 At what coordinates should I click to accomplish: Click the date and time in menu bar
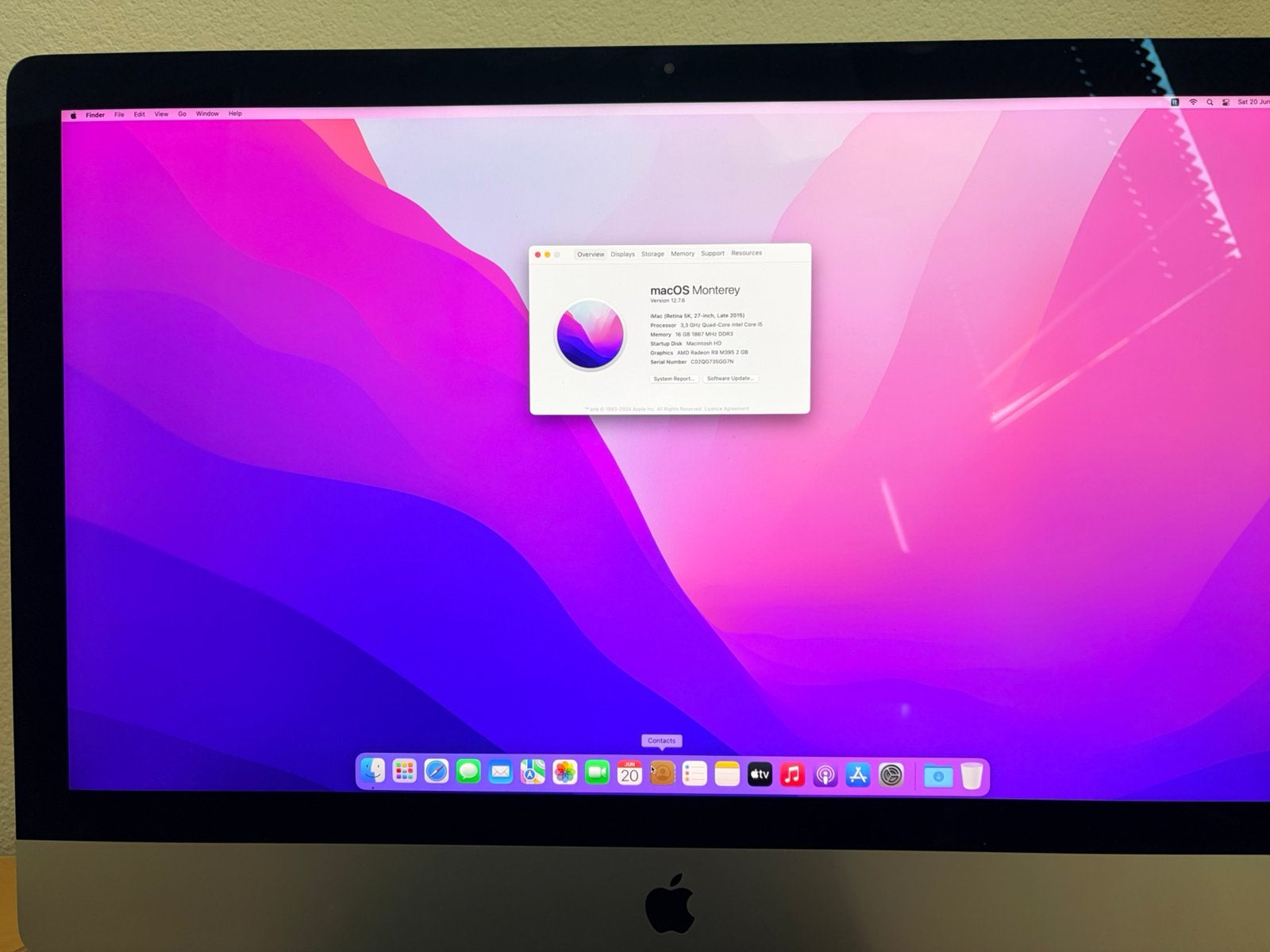click(1253, 102)
